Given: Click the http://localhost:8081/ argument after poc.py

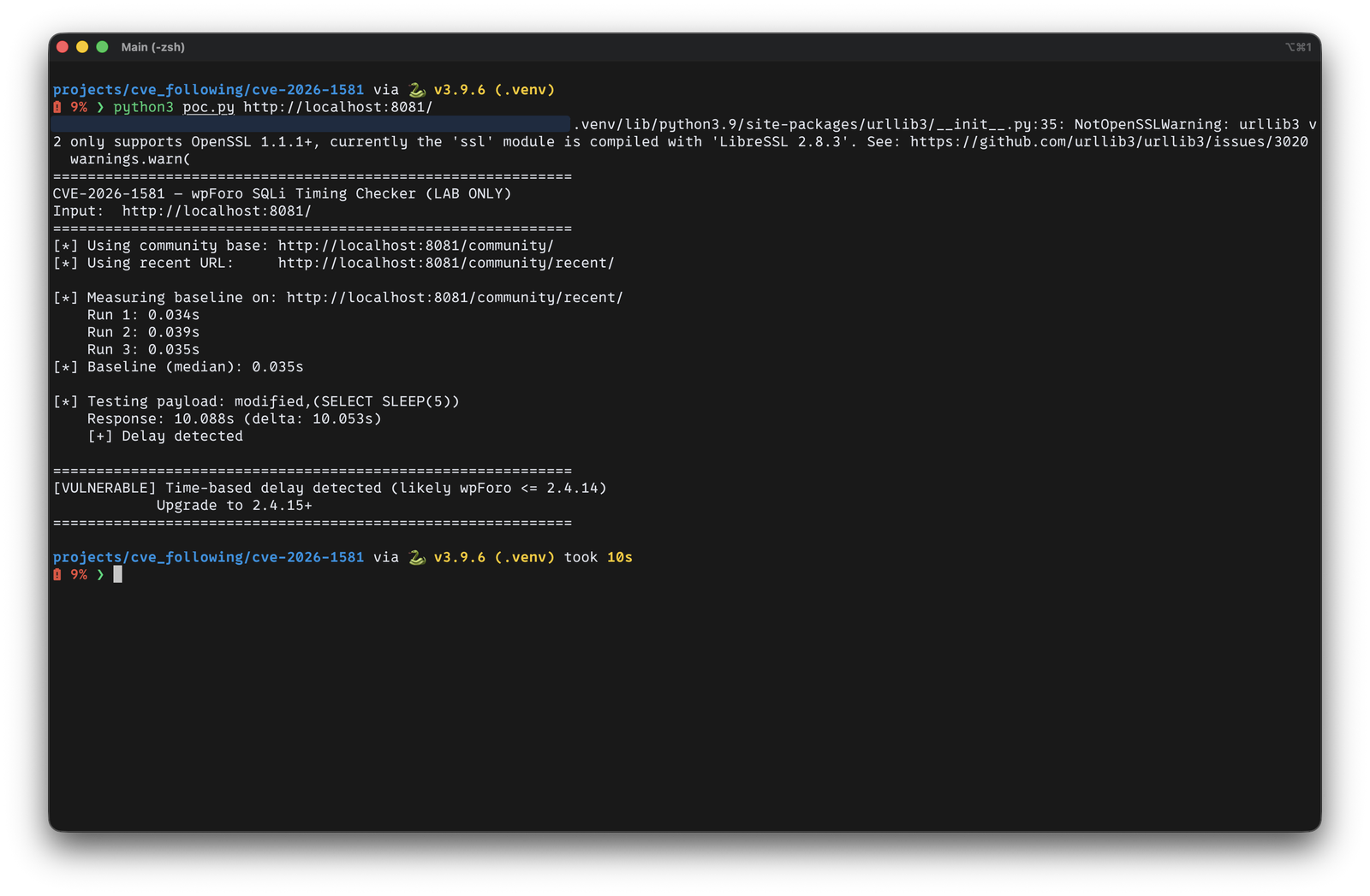Looking at the screenshot, I should tap(338, 107).
